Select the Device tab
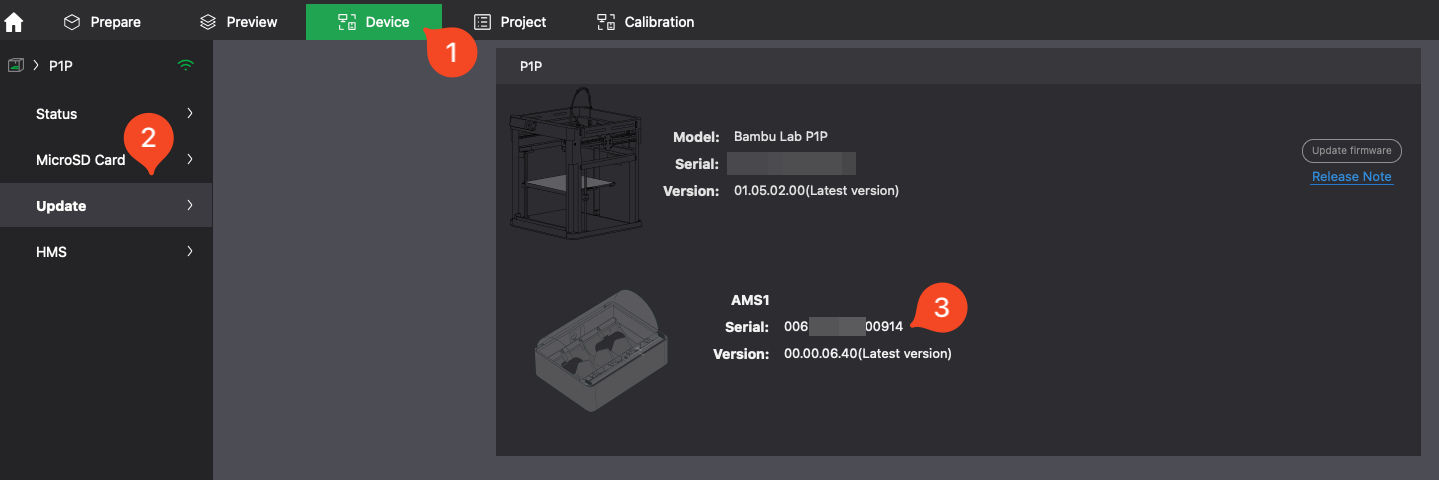The image size is (1439, 480). 374,21
